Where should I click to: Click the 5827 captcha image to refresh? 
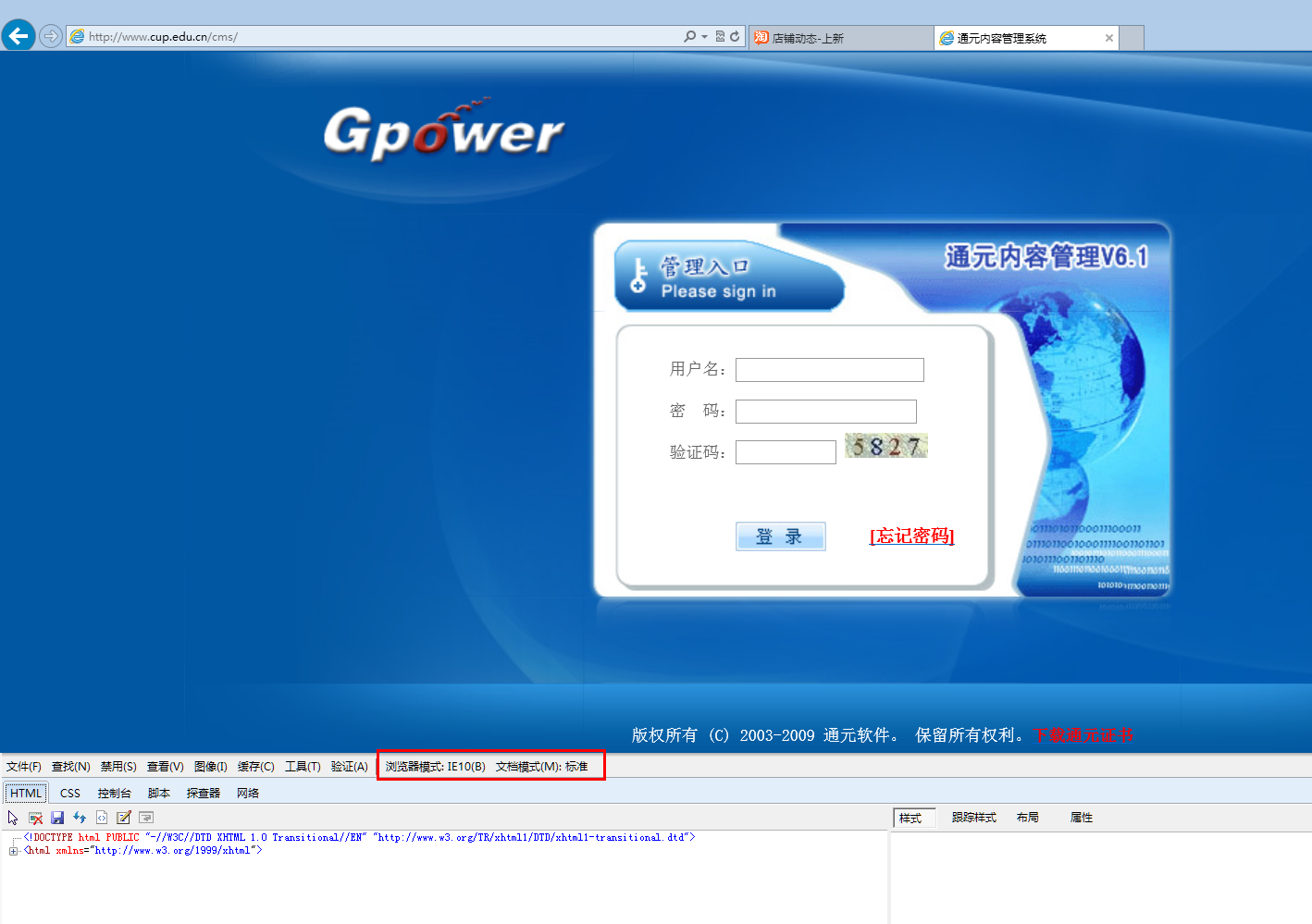[885, 447]
